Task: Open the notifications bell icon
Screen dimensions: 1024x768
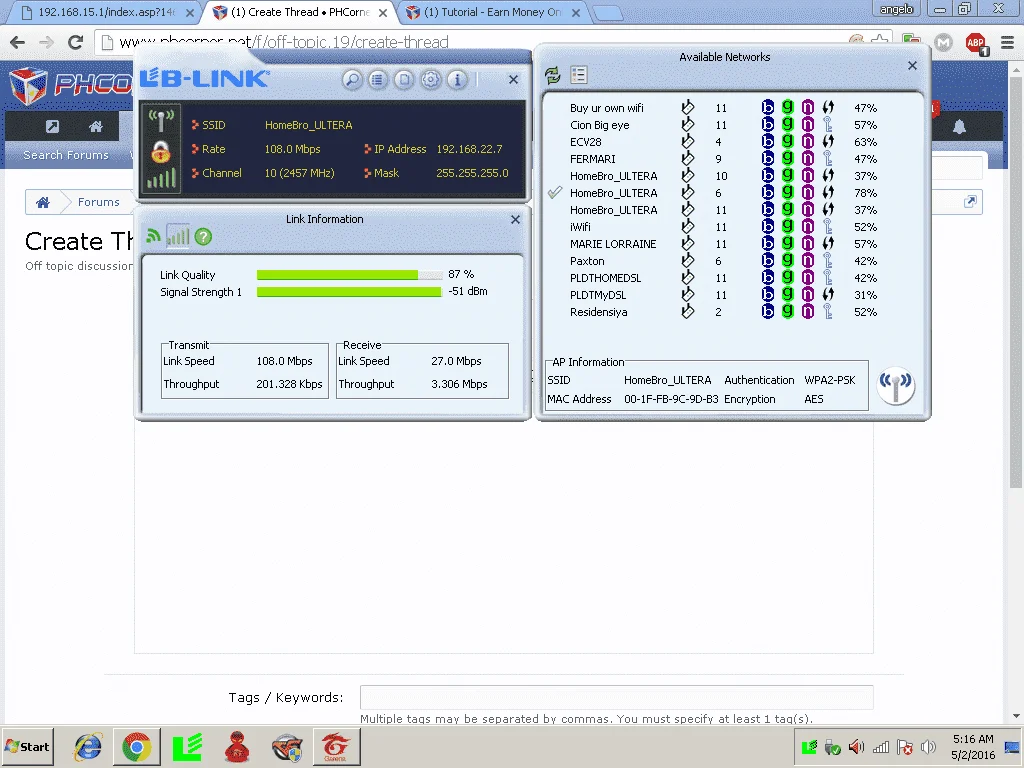Action: pos(959,127)
